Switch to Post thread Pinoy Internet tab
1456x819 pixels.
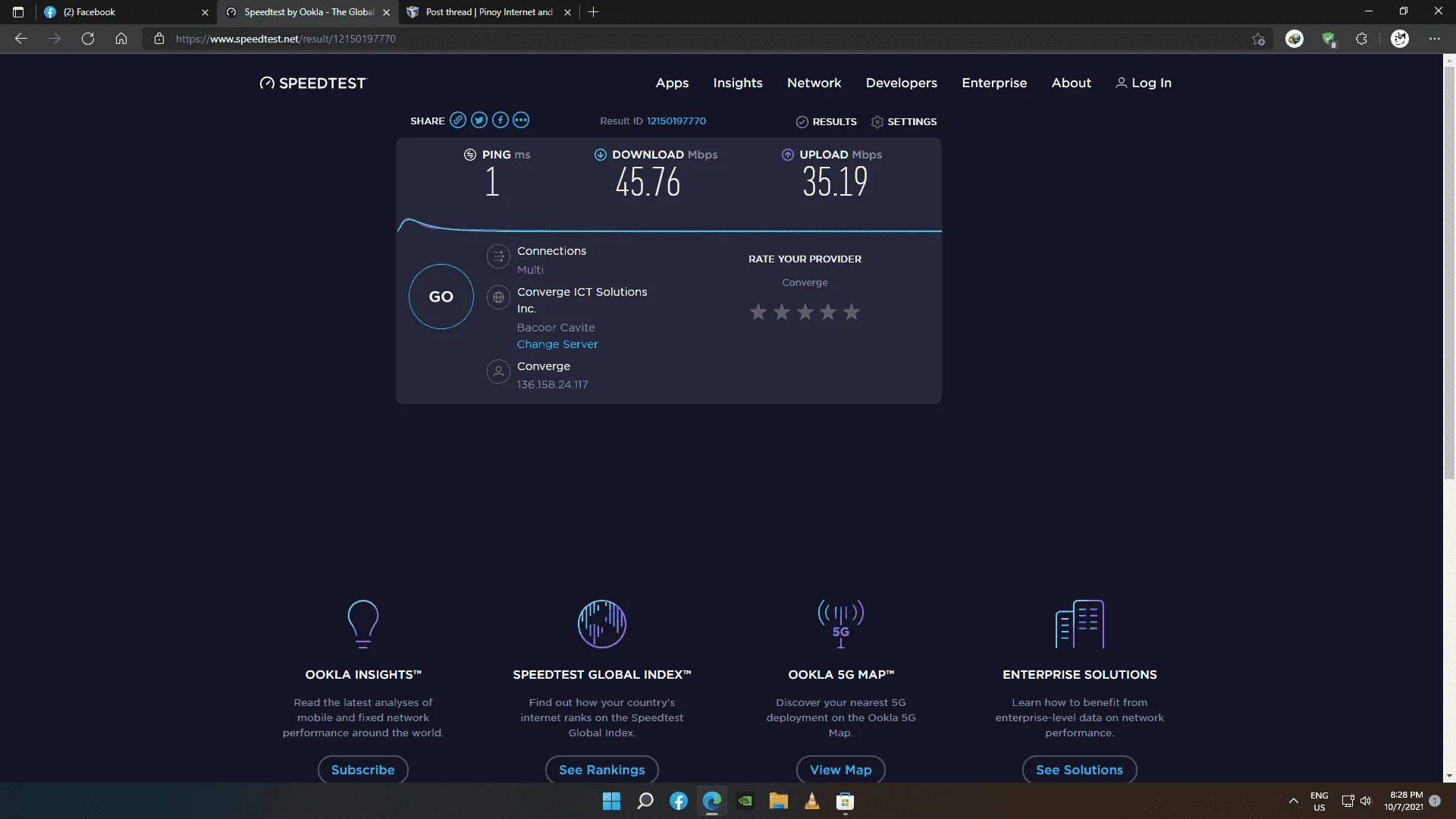click(x=489, y=12)
